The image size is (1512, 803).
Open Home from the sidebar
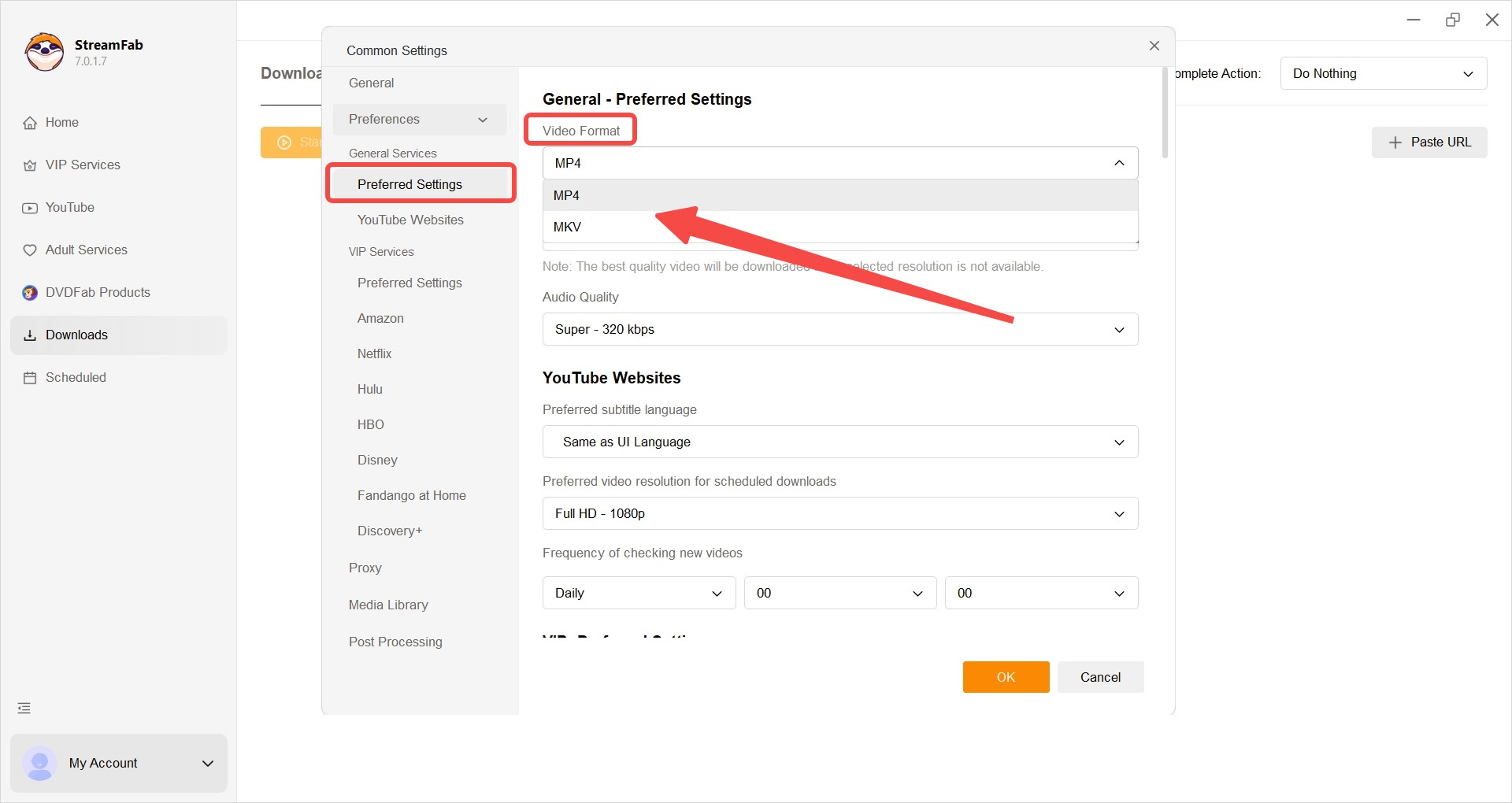click(61, 122)
